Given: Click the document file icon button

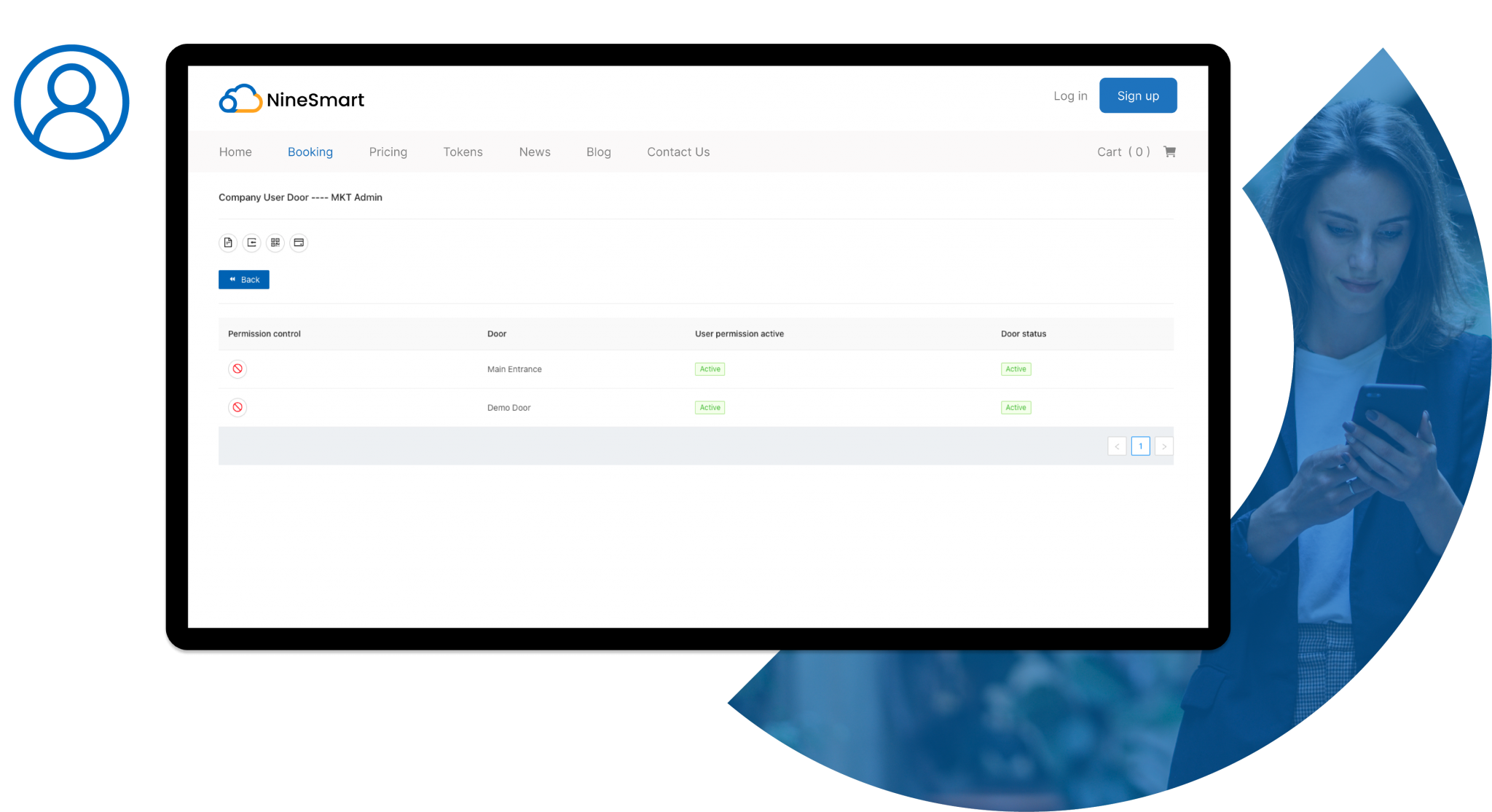Looking at the screenshot, I should coord(228,243).
